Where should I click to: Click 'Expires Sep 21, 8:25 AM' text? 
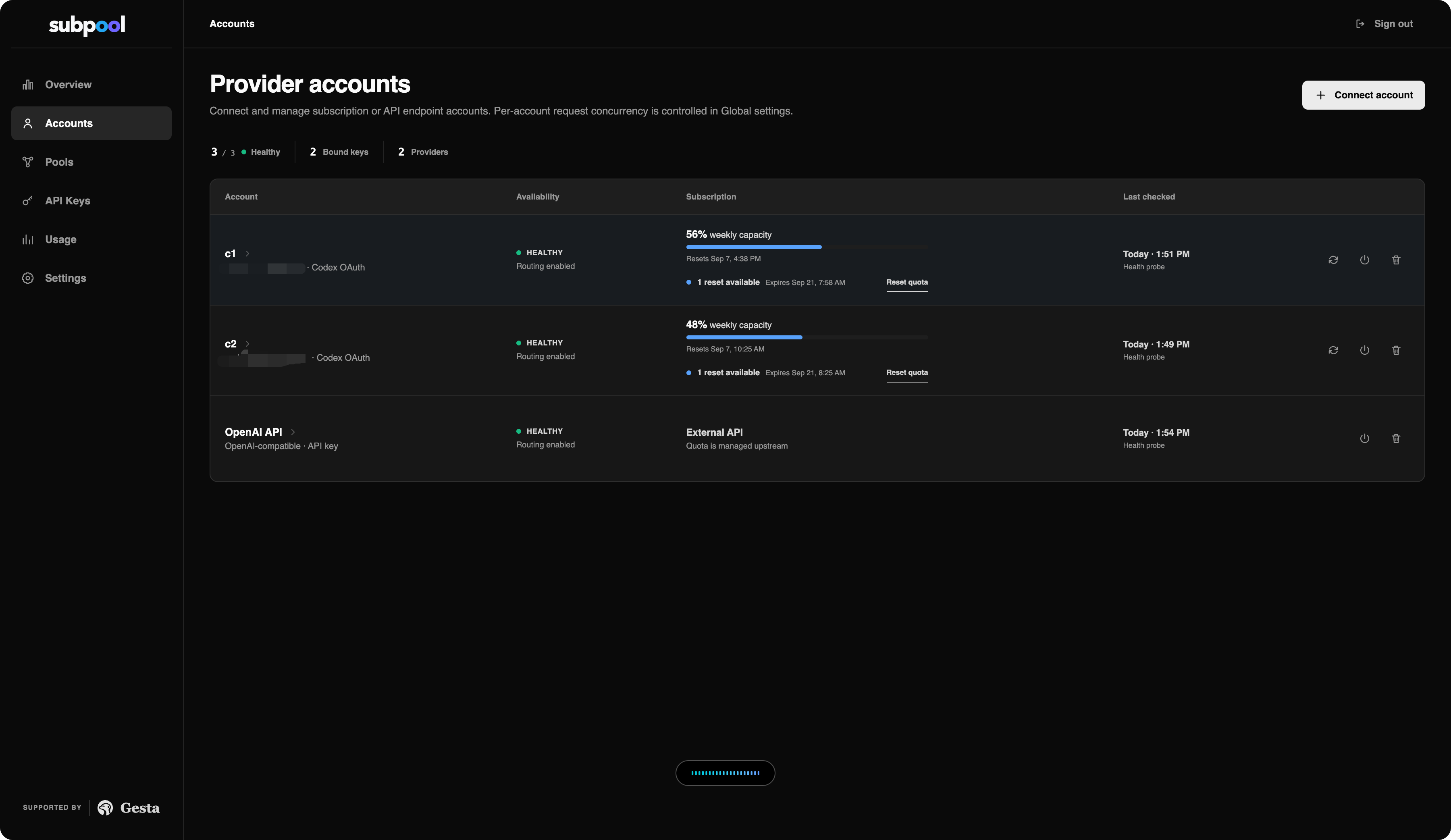pos(805,372)
